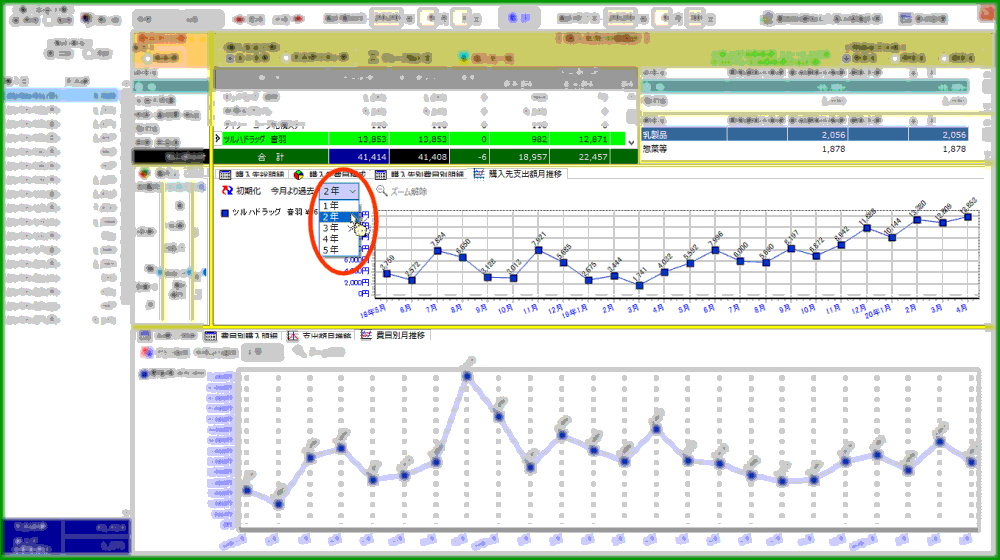This screenshot has height=560, width=1000.
Task: Click the 4,022 data point on the chart
Action: pos(665,272)
